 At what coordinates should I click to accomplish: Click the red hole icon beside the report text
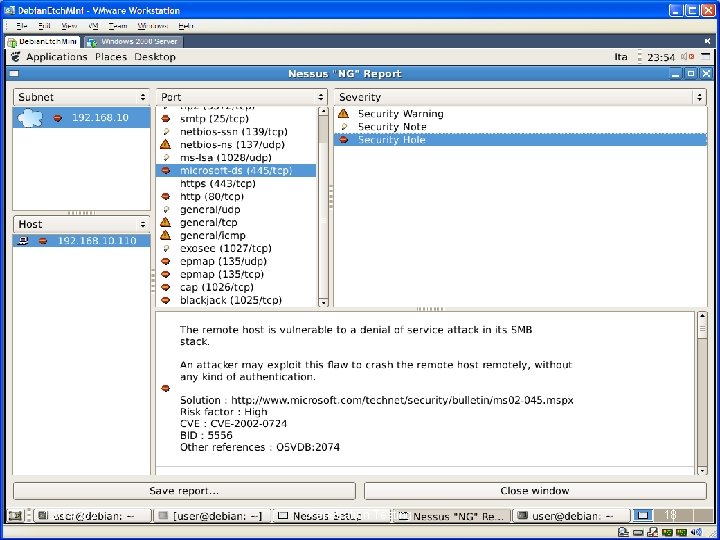coord(166,388)
